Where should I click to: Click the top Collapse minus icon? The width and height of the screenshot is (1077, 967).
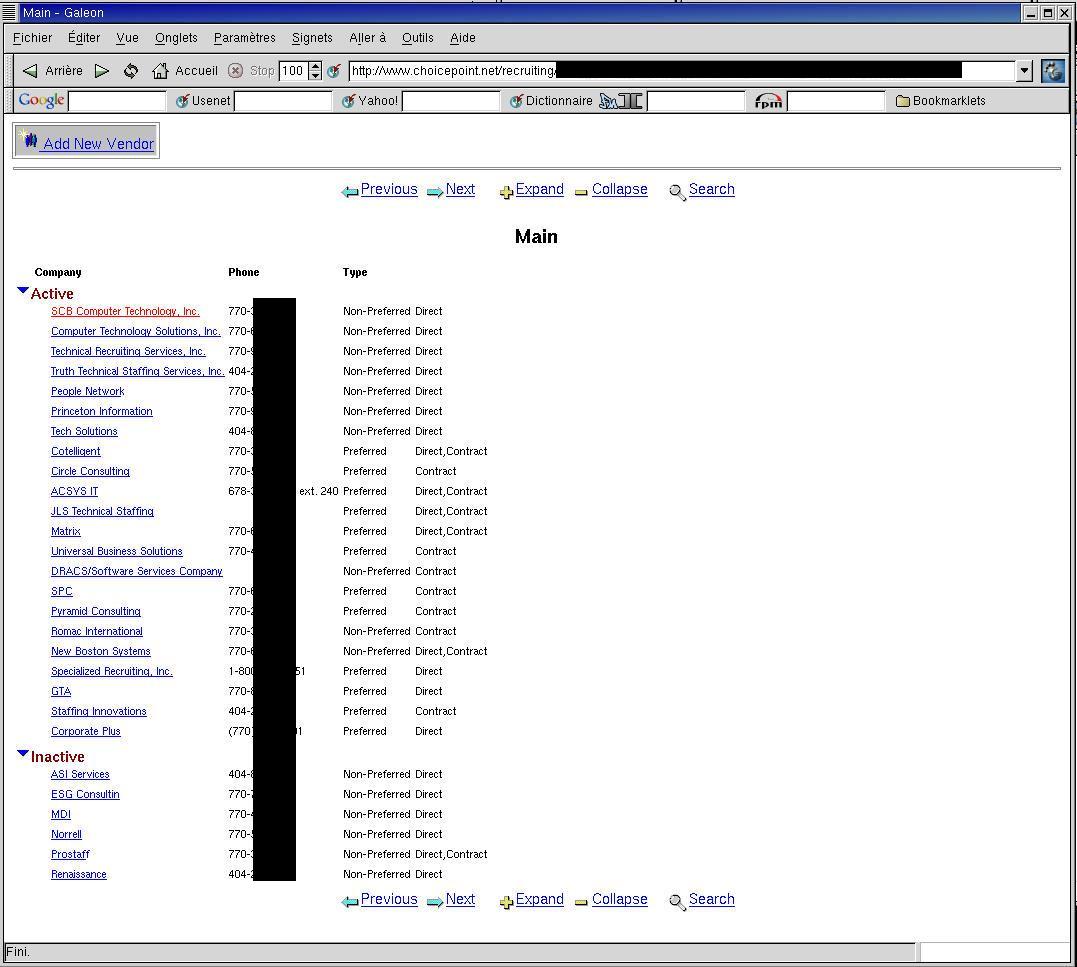coord(581,192)
